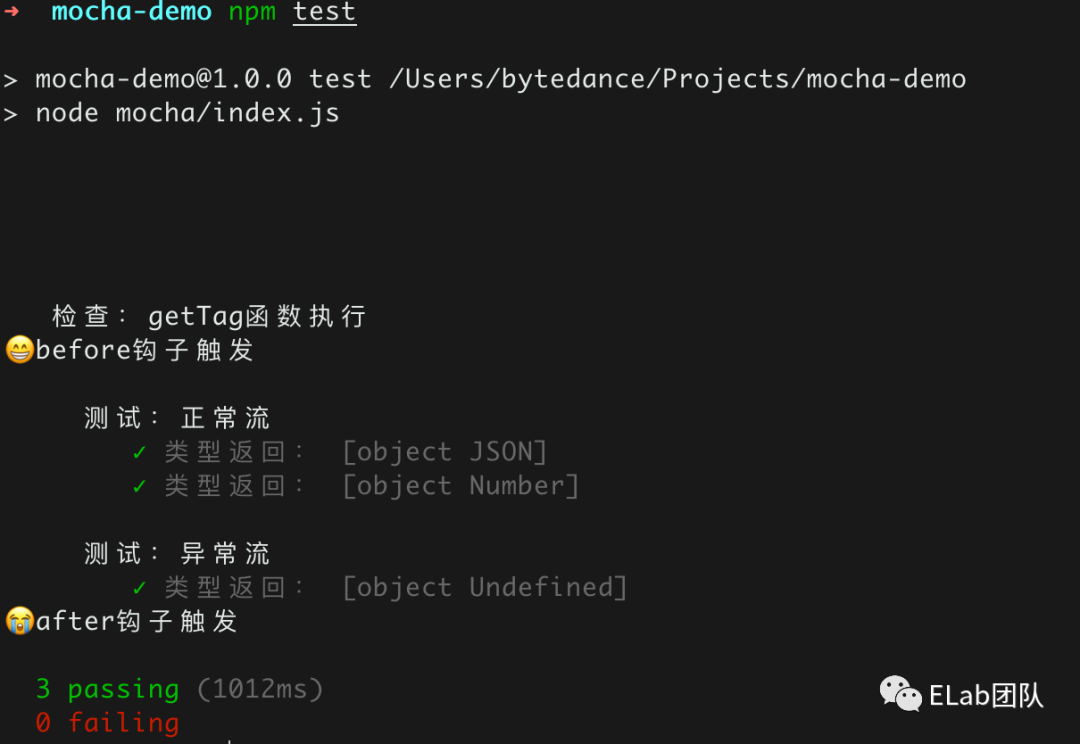Click the crying emoji before the after-hook line
Screen dimensions: 1080x744
click(x=19, y=621)
